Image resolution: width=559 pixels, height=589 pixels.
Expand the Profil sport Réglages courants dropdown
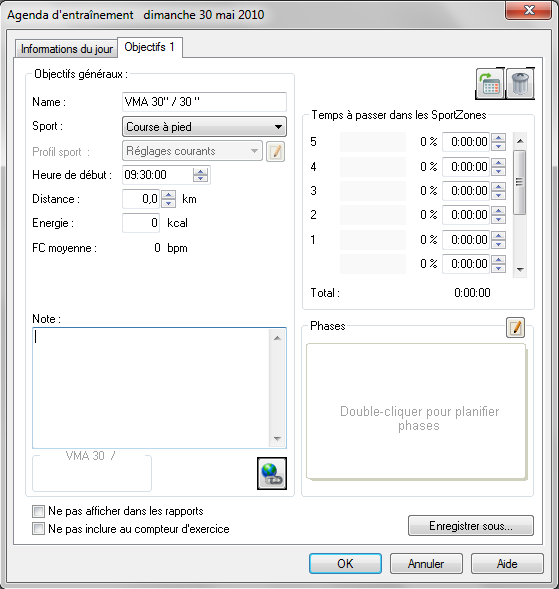pyautogui.click(x=192, y=151)
